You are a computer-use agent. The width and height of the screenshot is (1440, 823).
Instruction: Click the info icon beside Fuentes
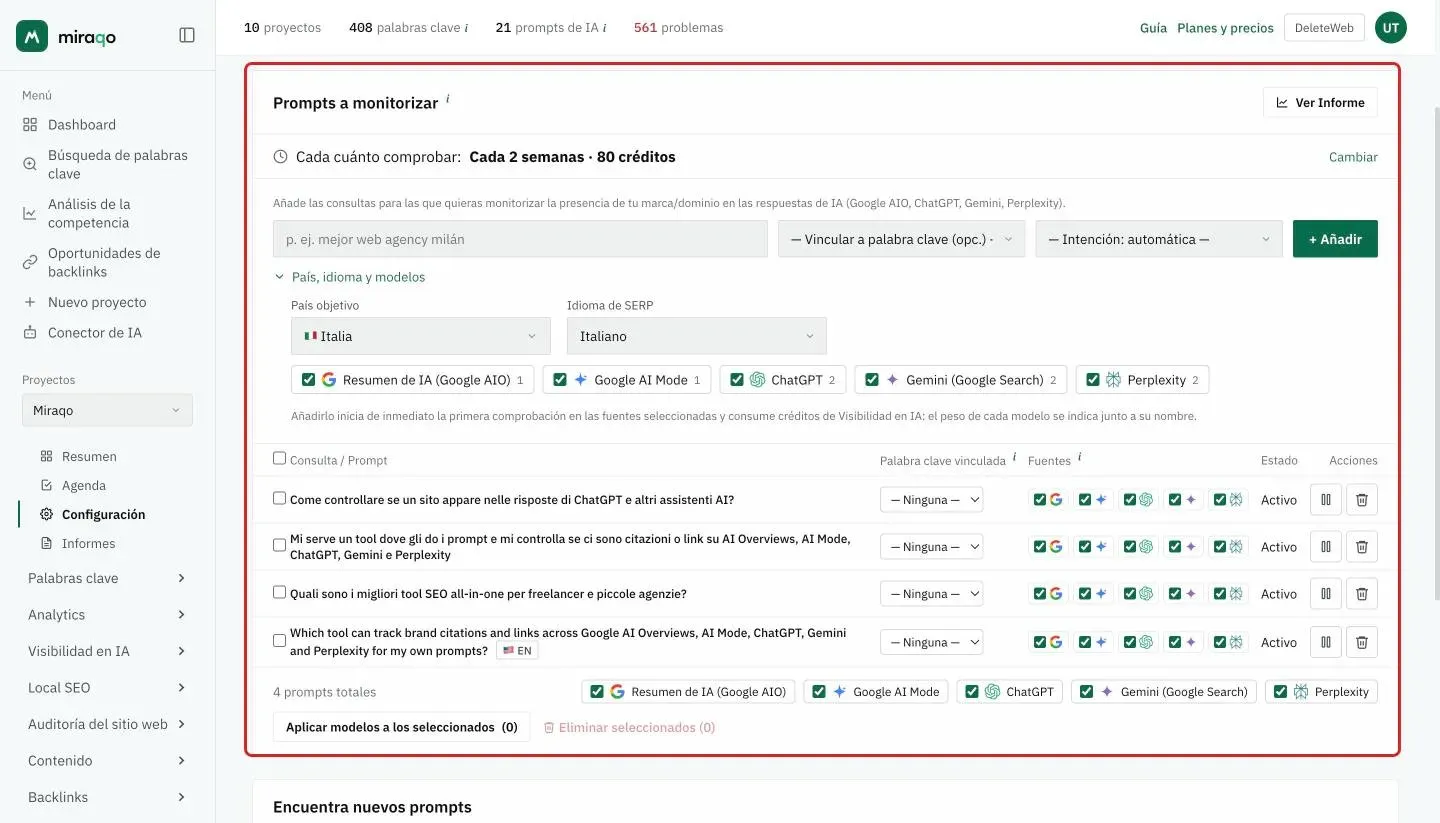tap(1079, 457)
